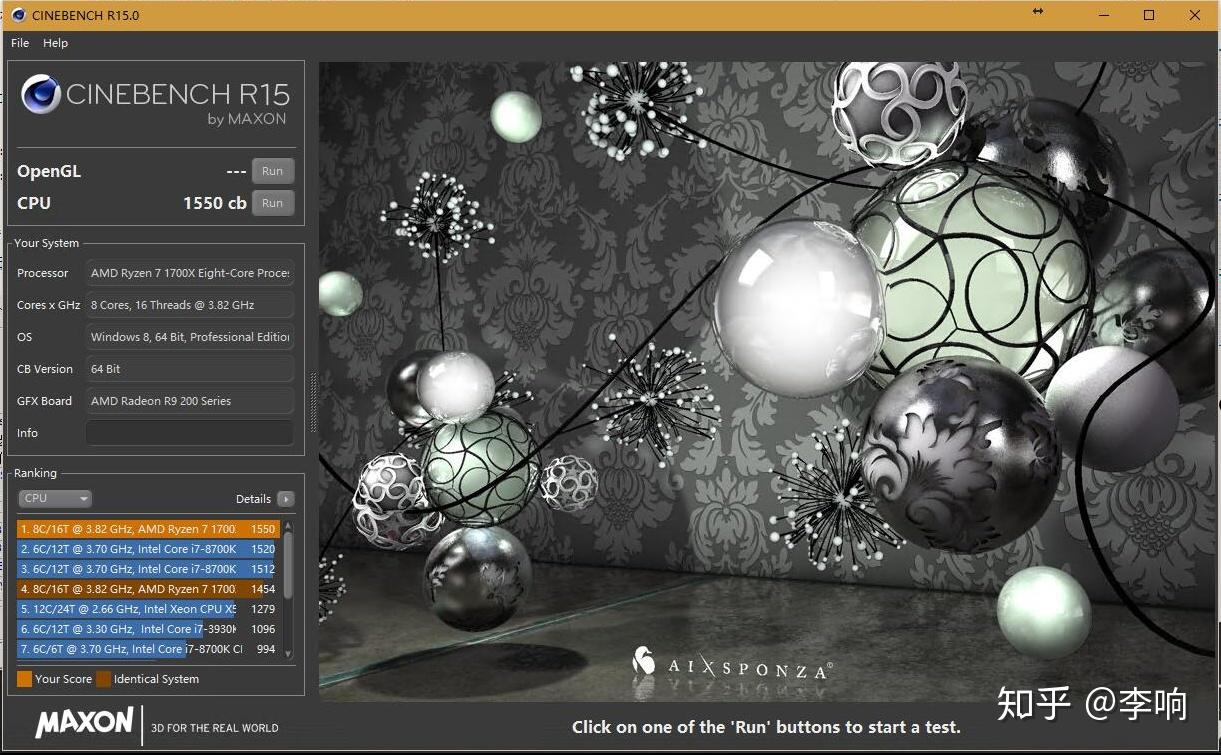Click the Details arrow in the Ranking panel
This screenshot has width=1221, height=755.
[x=287, y=498]
